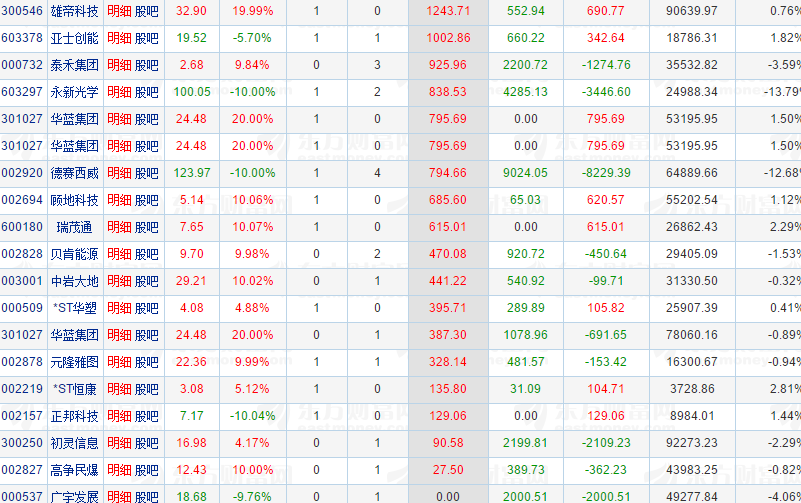The width and height of the screenshot is (801, 503).
Task: Click 明细 link for 亚士创能
Action: tap(119, 38)
